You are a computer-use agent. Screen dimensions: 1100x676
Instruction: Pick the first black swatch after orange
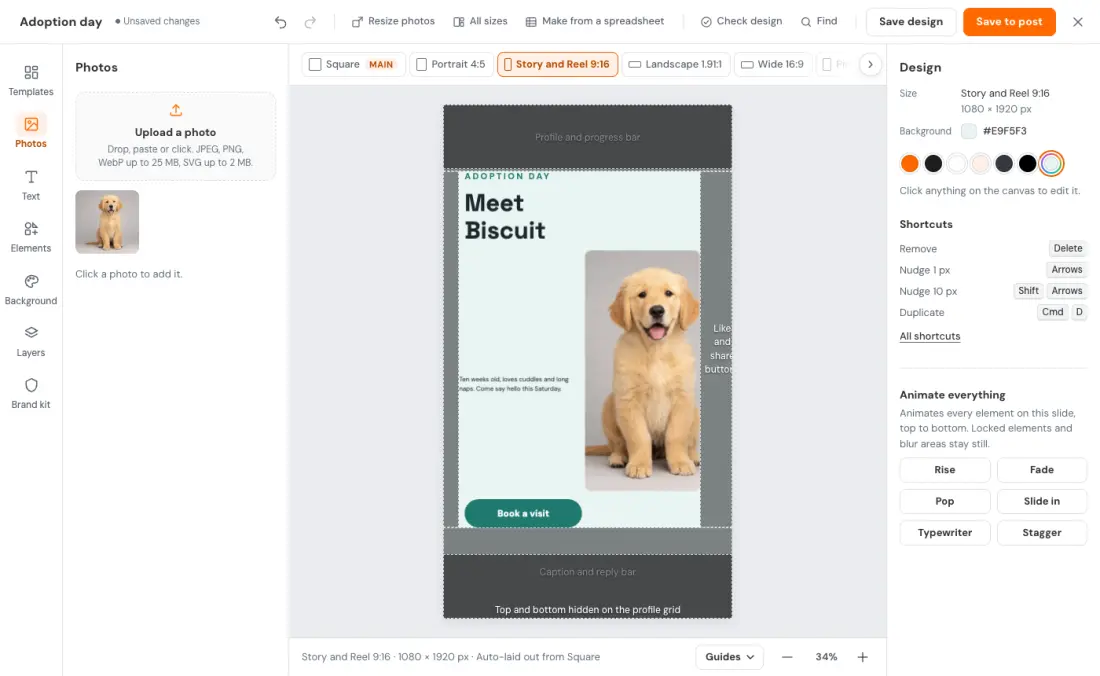click(933, 163)
